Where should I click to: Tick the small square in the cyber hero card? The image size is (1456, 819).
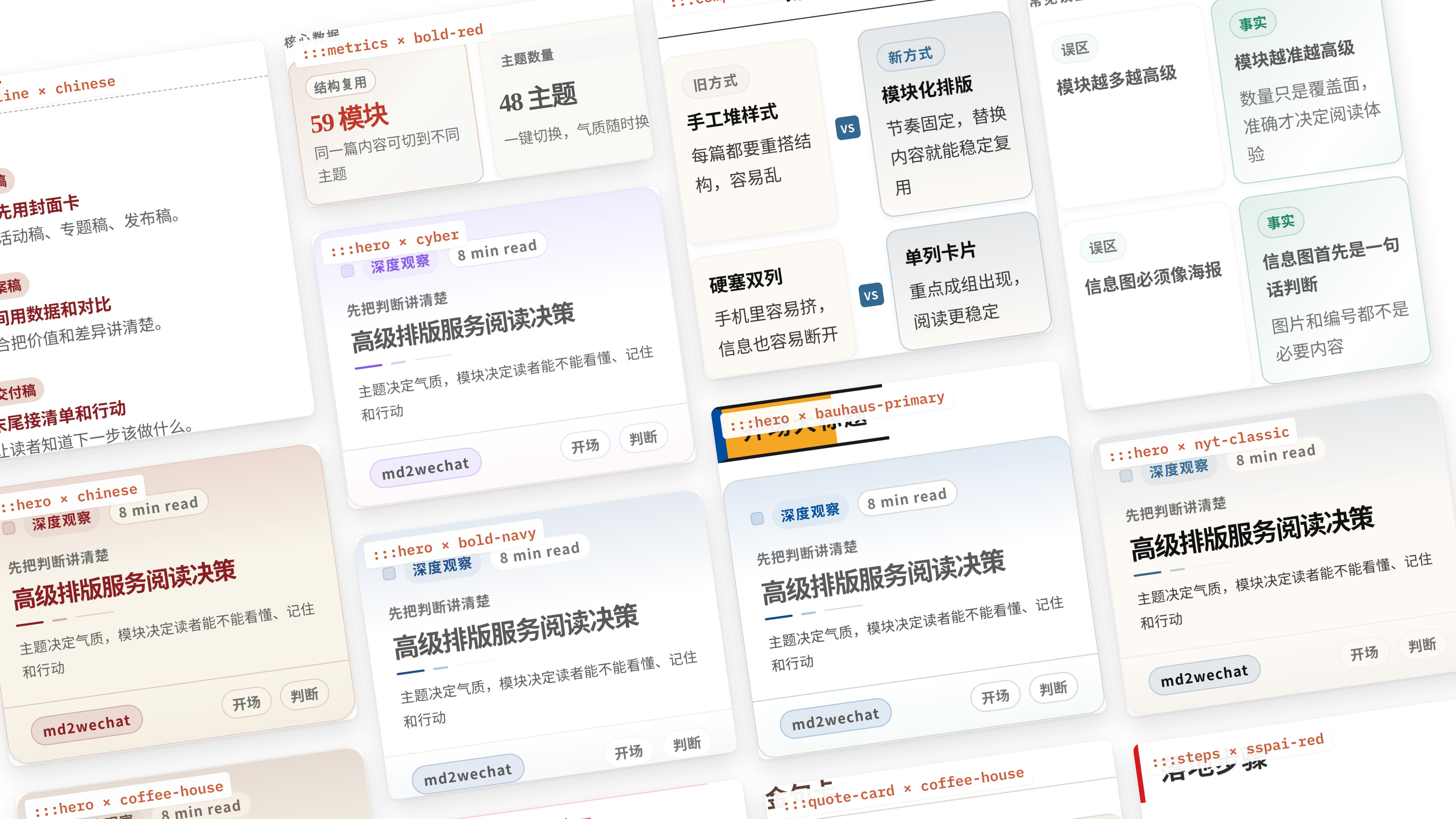coord(348,271)
